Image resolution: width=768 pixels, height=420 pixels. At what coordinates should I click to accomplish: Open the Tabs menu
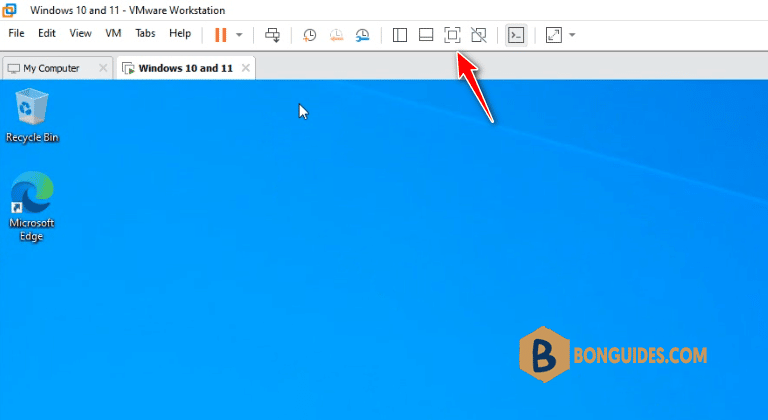145,33
